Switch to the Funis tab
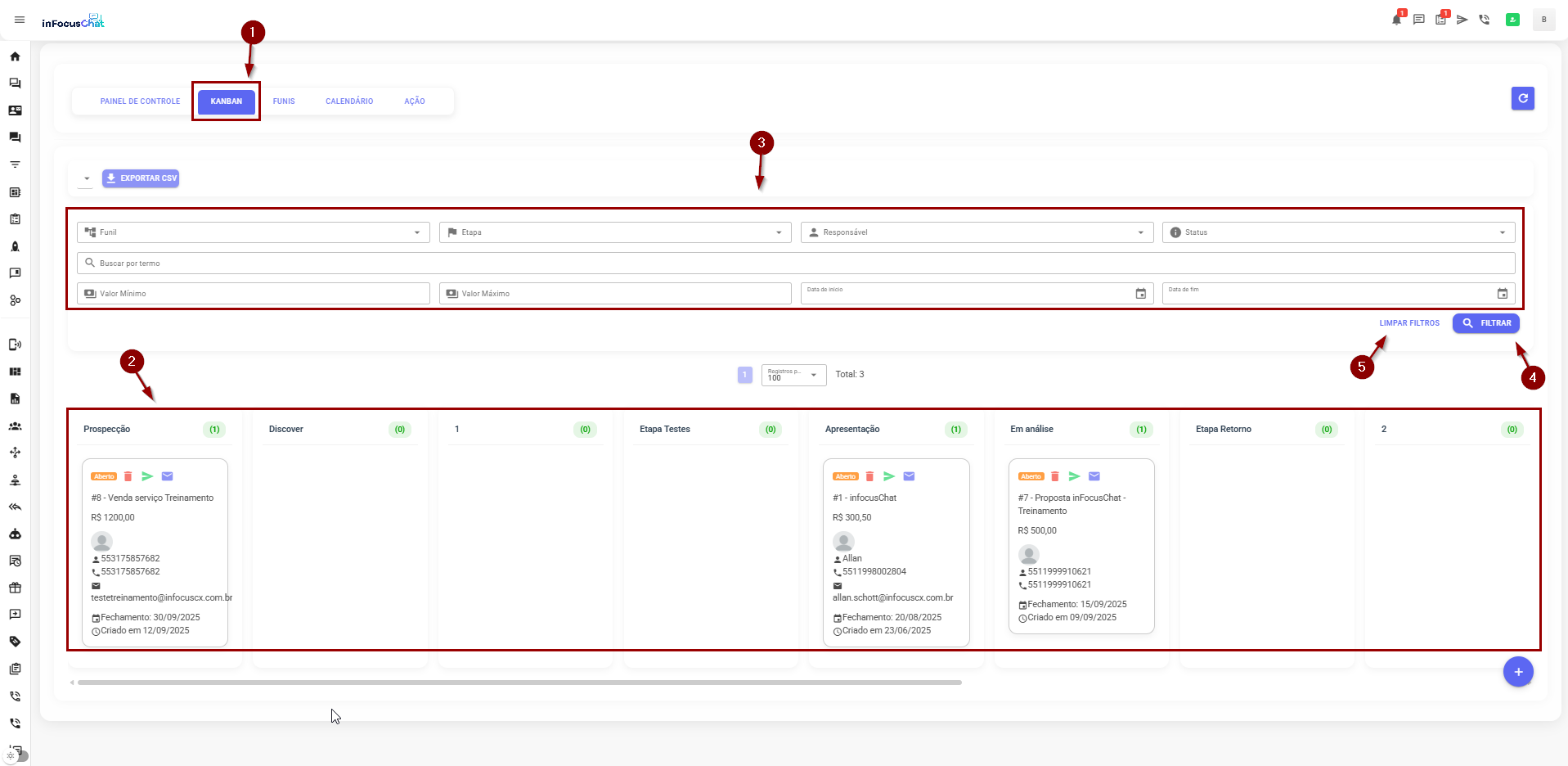The image size is (1568, 766). tap(284, 101)
